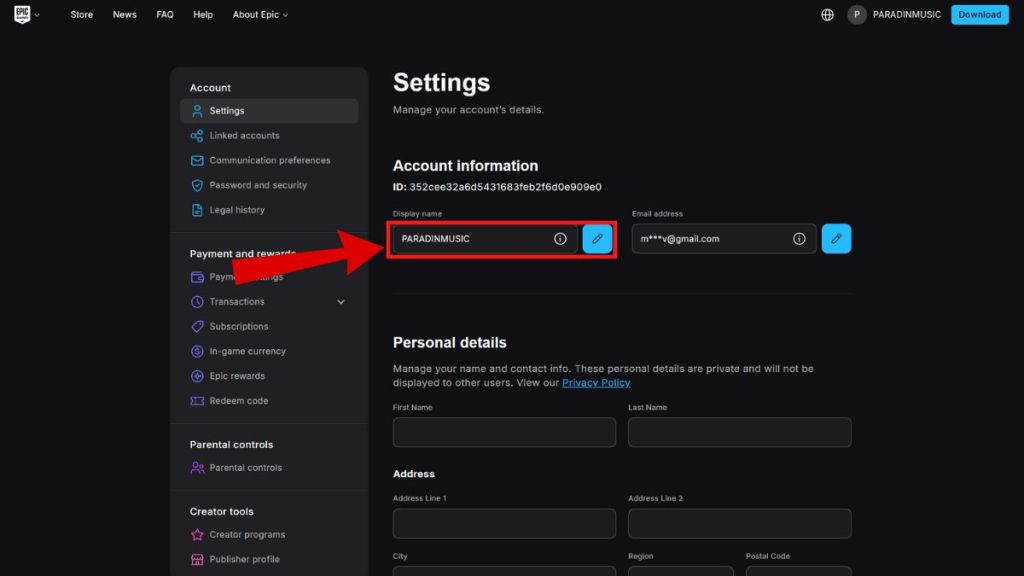Open the Privacy Policy link
The height and width of the screenshot is (576, 1024).
pyautogui.click(x=596, y=382)
